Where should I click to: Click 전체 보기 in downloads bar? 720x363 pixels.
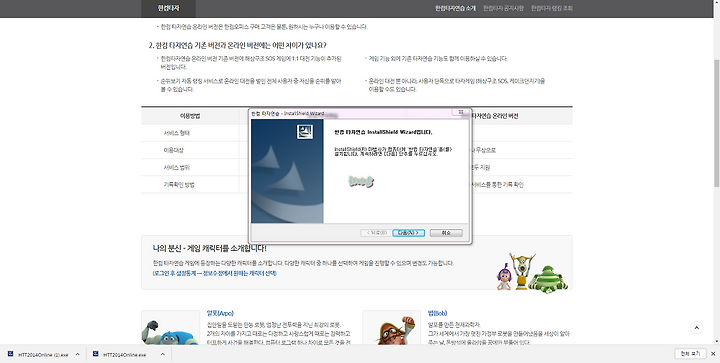(690, 353)
